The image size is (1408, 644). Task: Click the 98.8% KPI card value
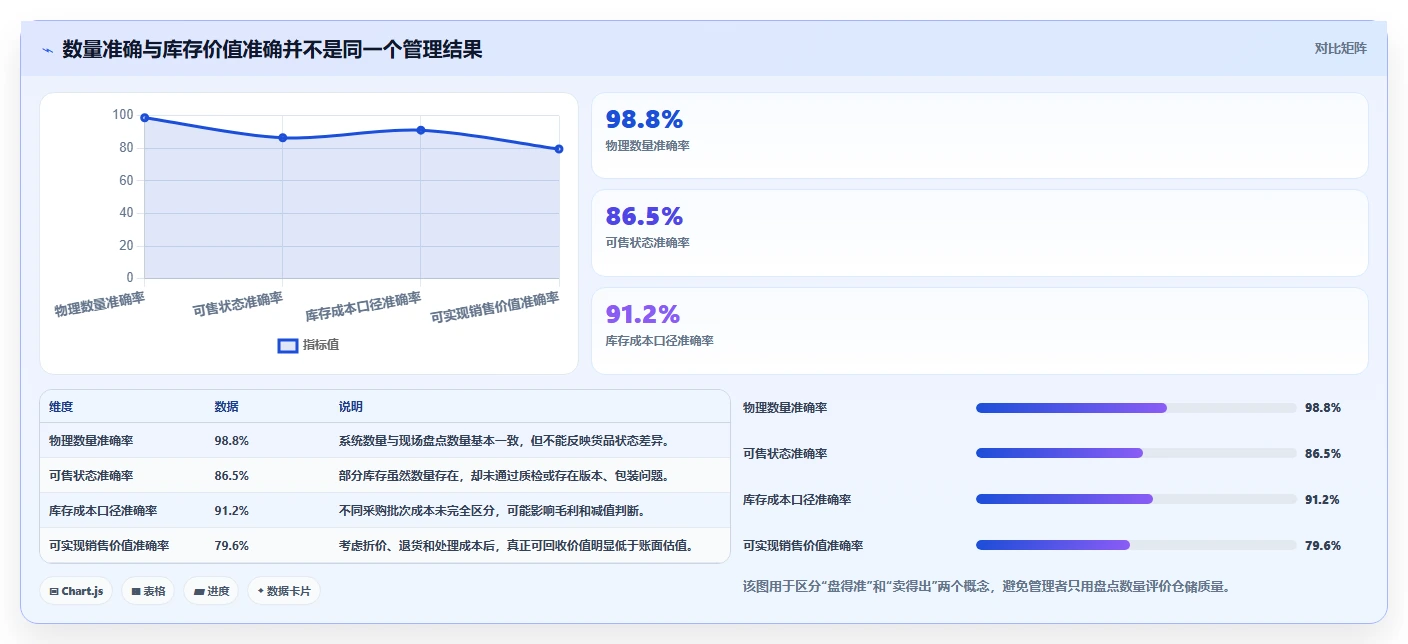pos(644,119)
